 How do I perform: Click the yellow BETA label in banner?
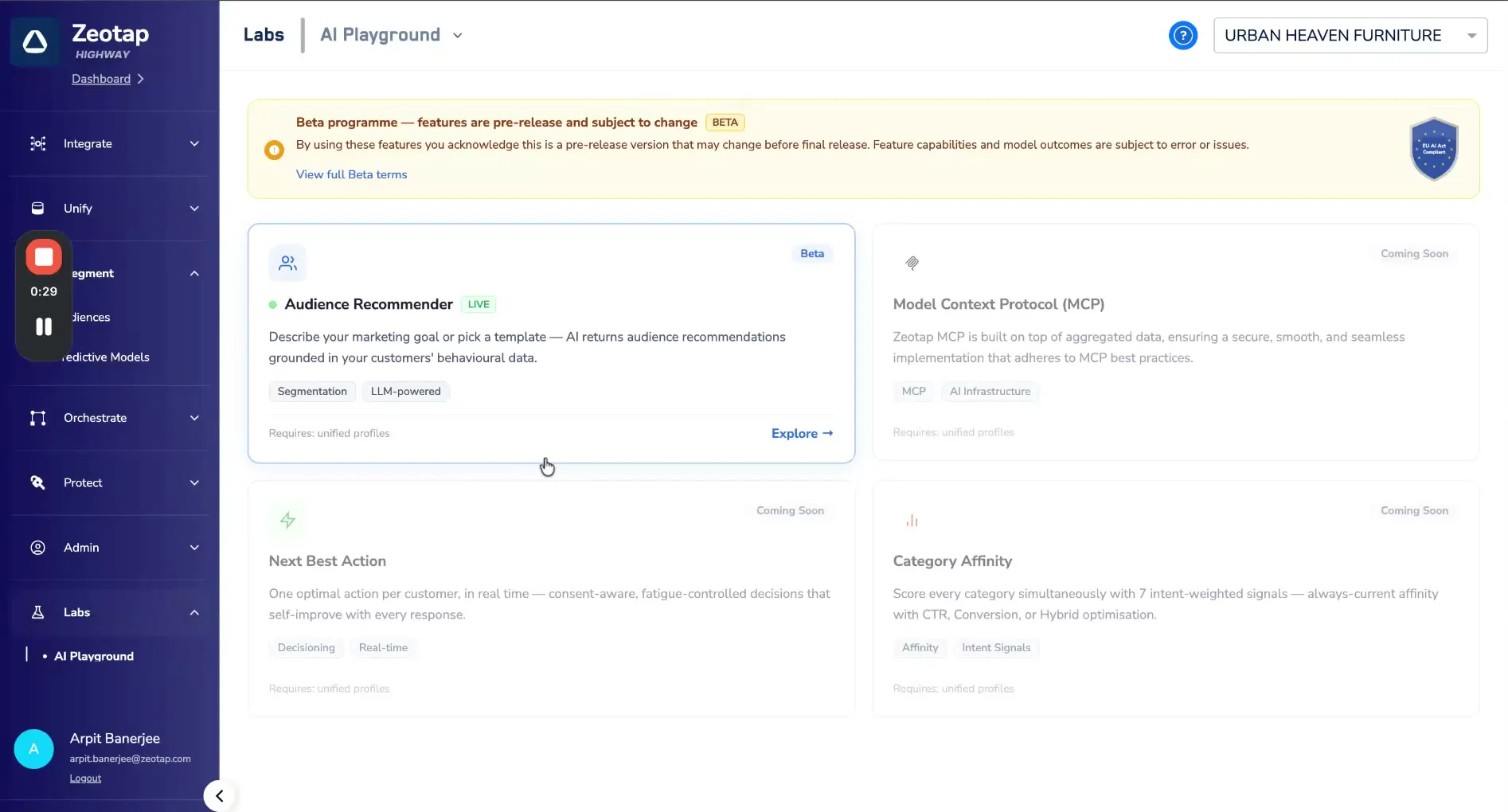[725, 123]
